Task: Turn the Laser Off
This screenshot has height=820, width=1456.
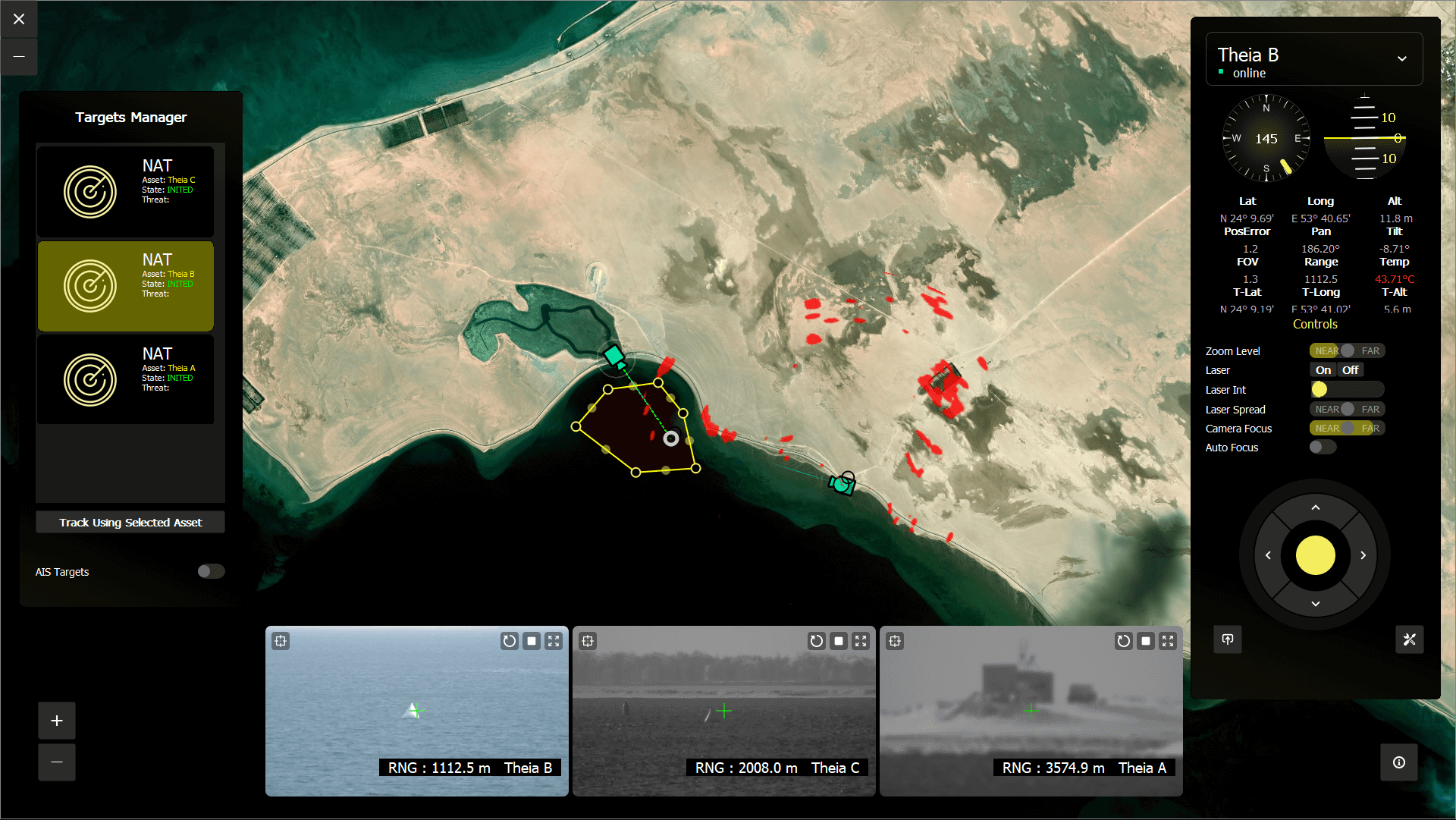Action: [x=1350, y=370]
